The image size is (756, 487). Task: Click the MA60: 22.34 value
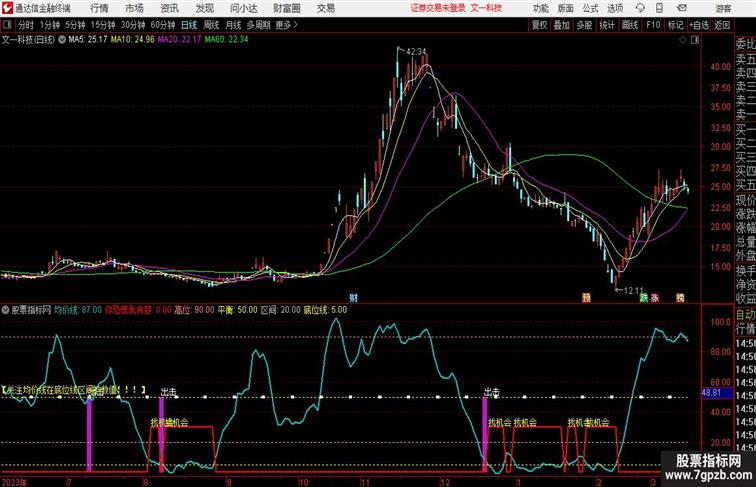[x=226, y=39]
